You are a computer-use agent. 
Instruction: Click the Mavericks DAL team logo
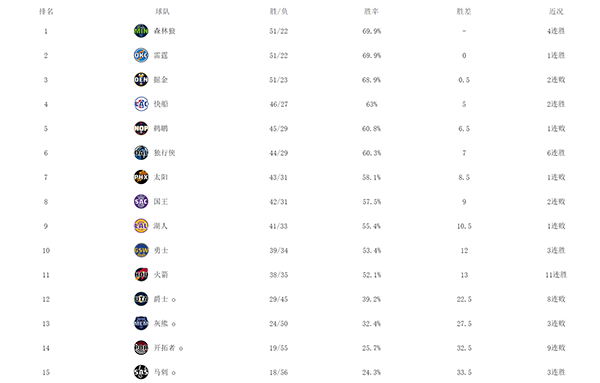(141, 153)
